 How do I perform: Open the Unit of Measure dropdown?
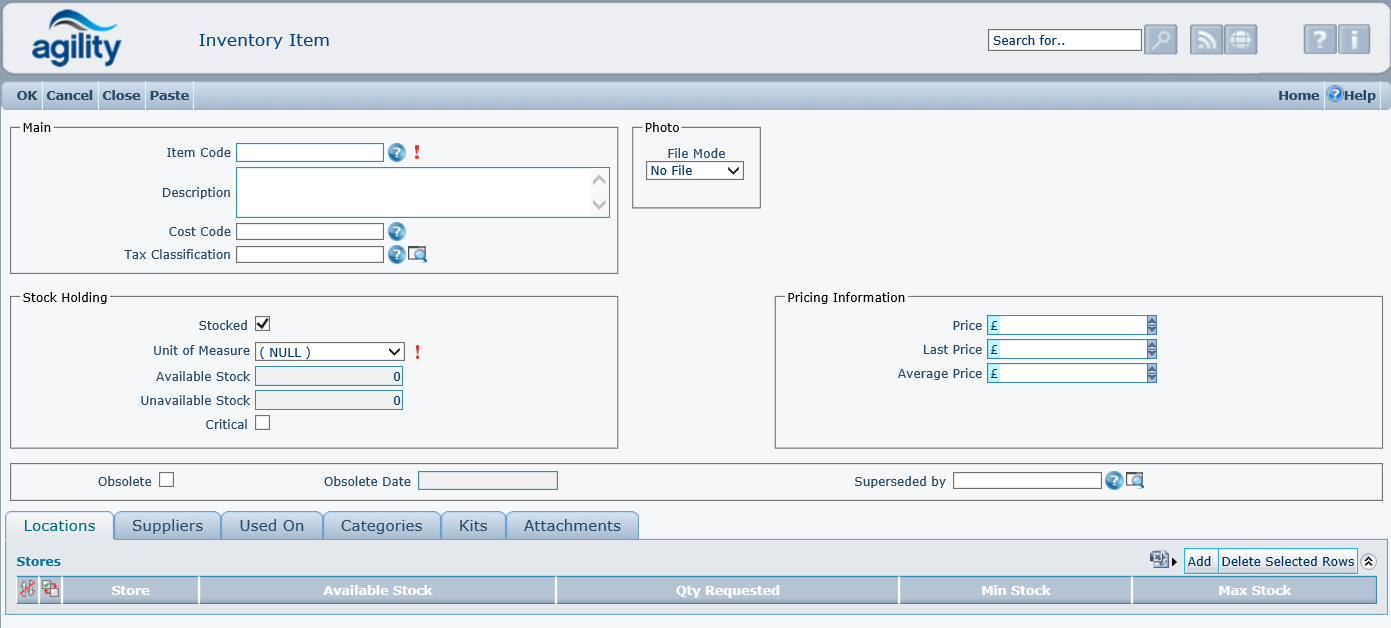click(x=330, y=352)
